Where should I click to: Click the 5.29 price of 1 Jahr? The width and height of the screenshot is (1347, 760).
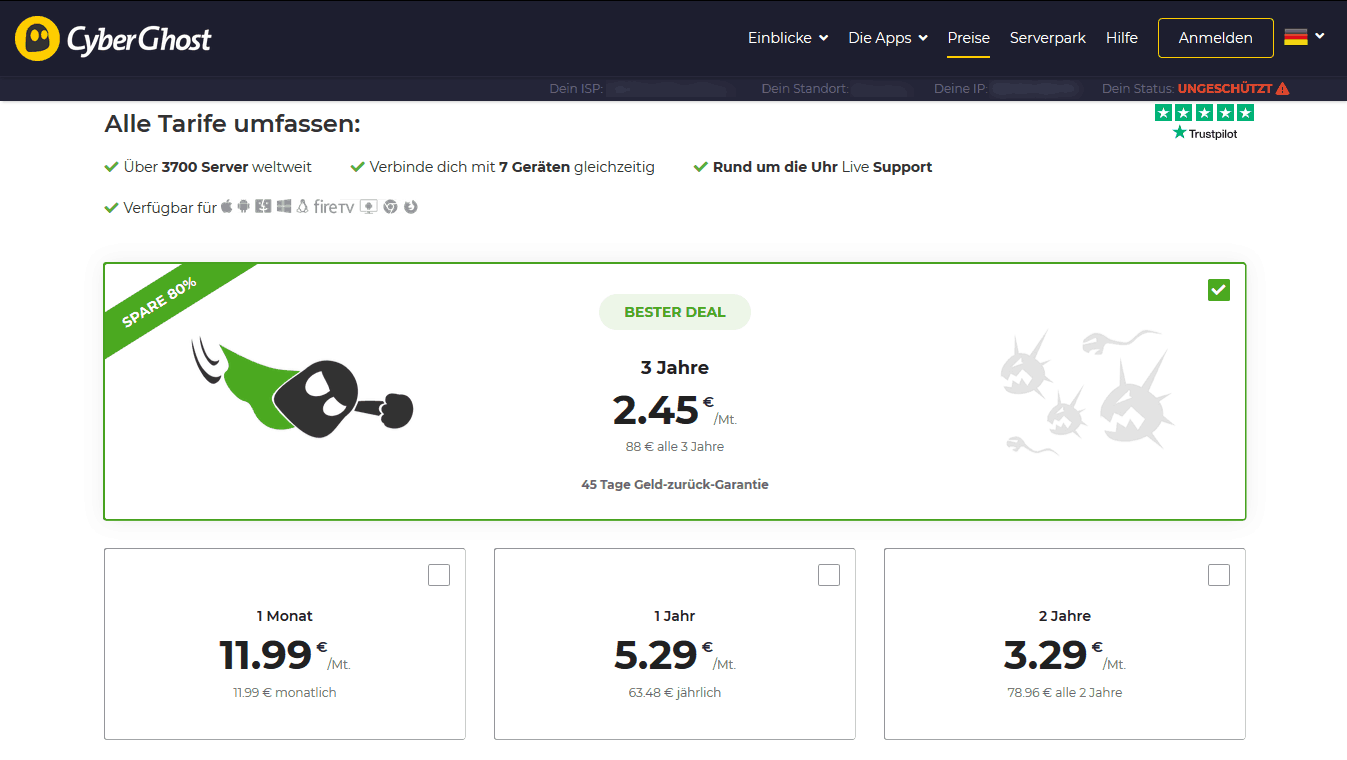click(656, 655)
